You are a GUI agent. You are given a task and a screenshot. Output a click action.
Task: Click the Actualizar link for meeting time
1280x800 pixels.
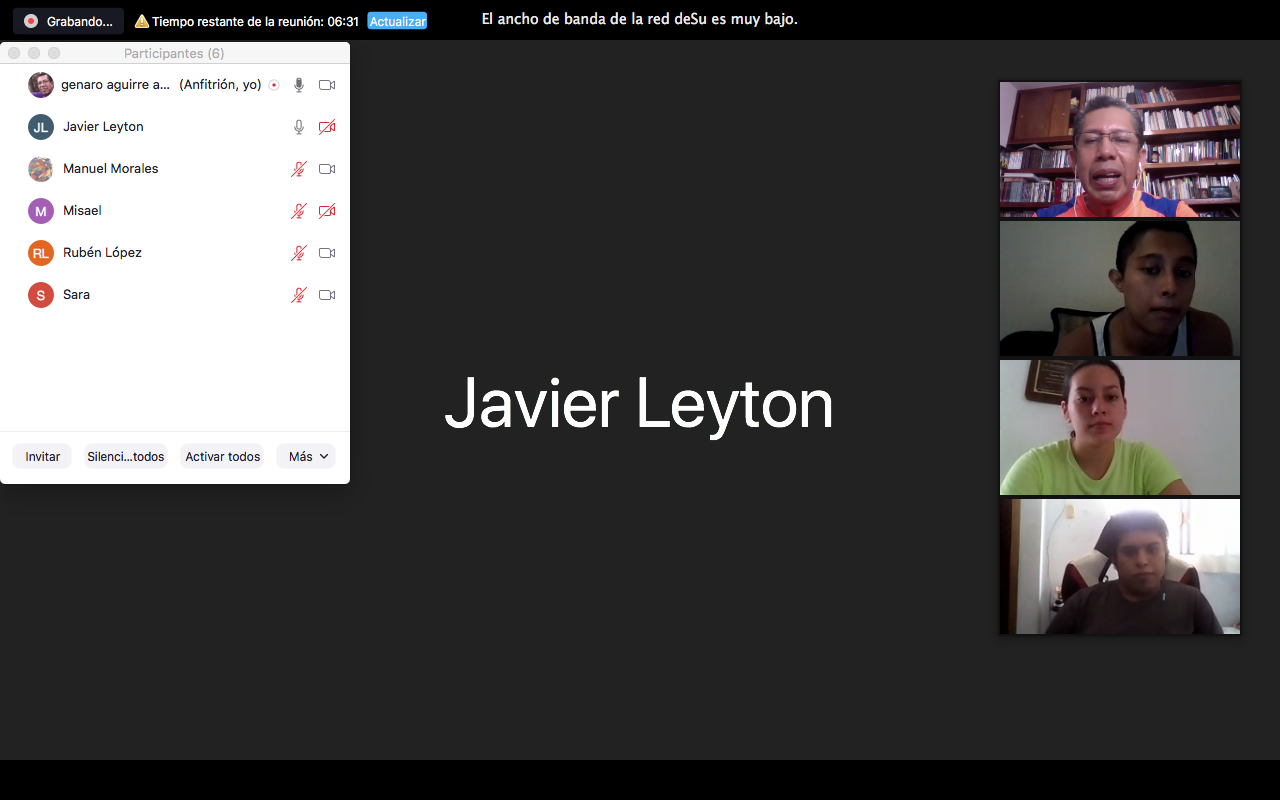point(397,21)
